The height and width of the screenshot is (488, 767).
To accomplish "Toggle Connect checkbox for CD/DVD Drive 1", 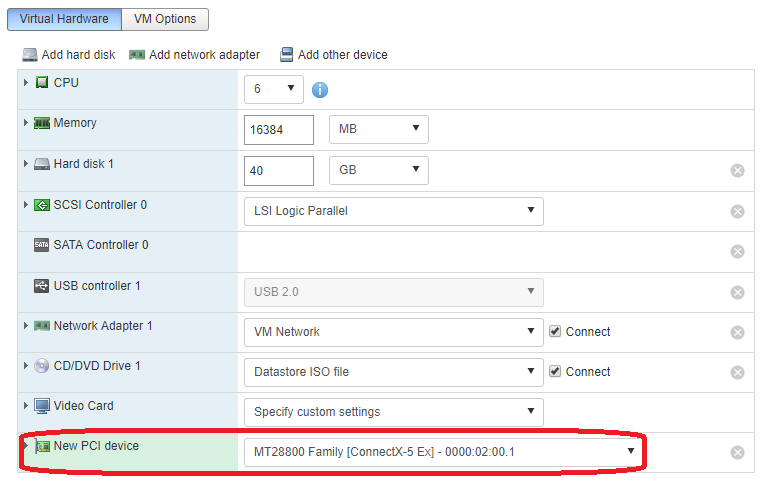I will click(x=555, y=372).
